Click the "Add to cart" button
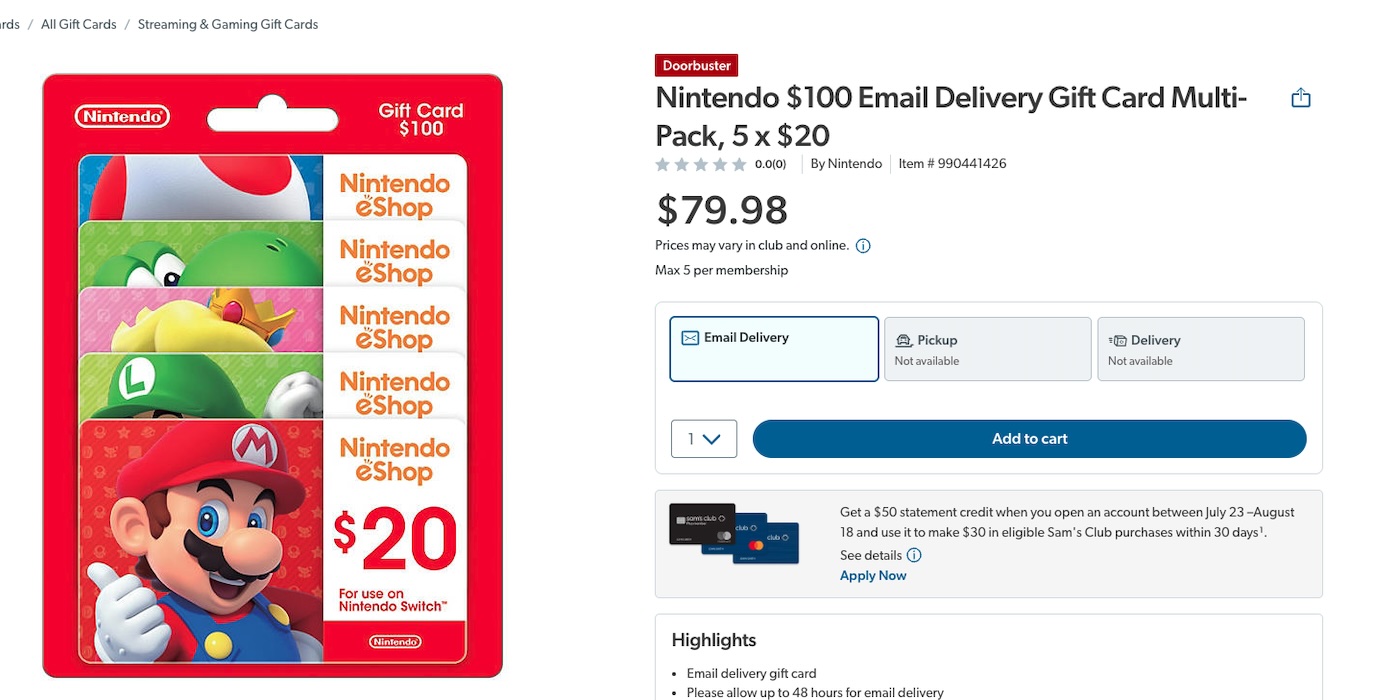1400x700 pixels. click(1029, 438)
